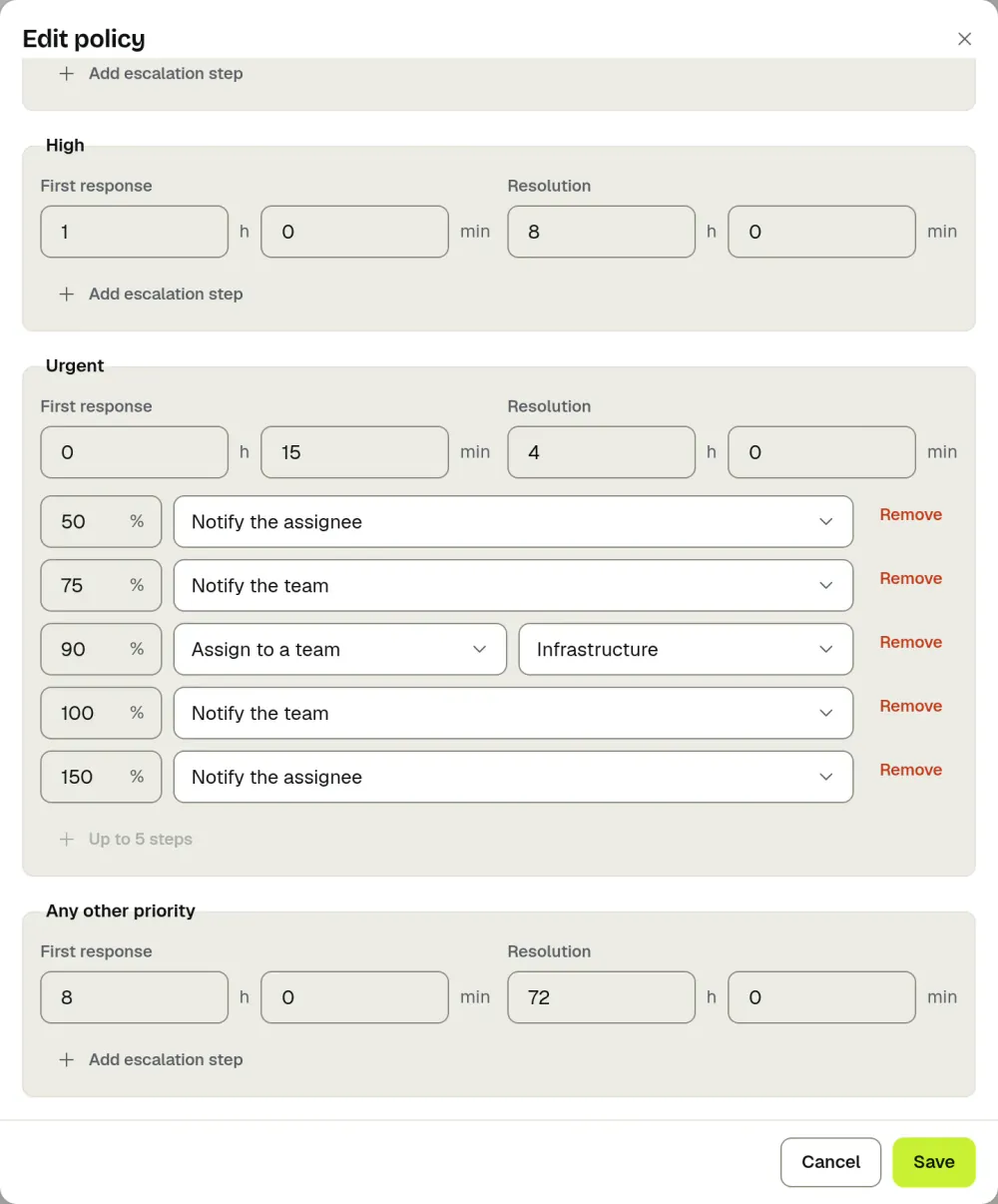The width and height of the screenshot is (998, 1204).
Task: Click the disabled Up to 5 steps button
Action: (126, 840)
